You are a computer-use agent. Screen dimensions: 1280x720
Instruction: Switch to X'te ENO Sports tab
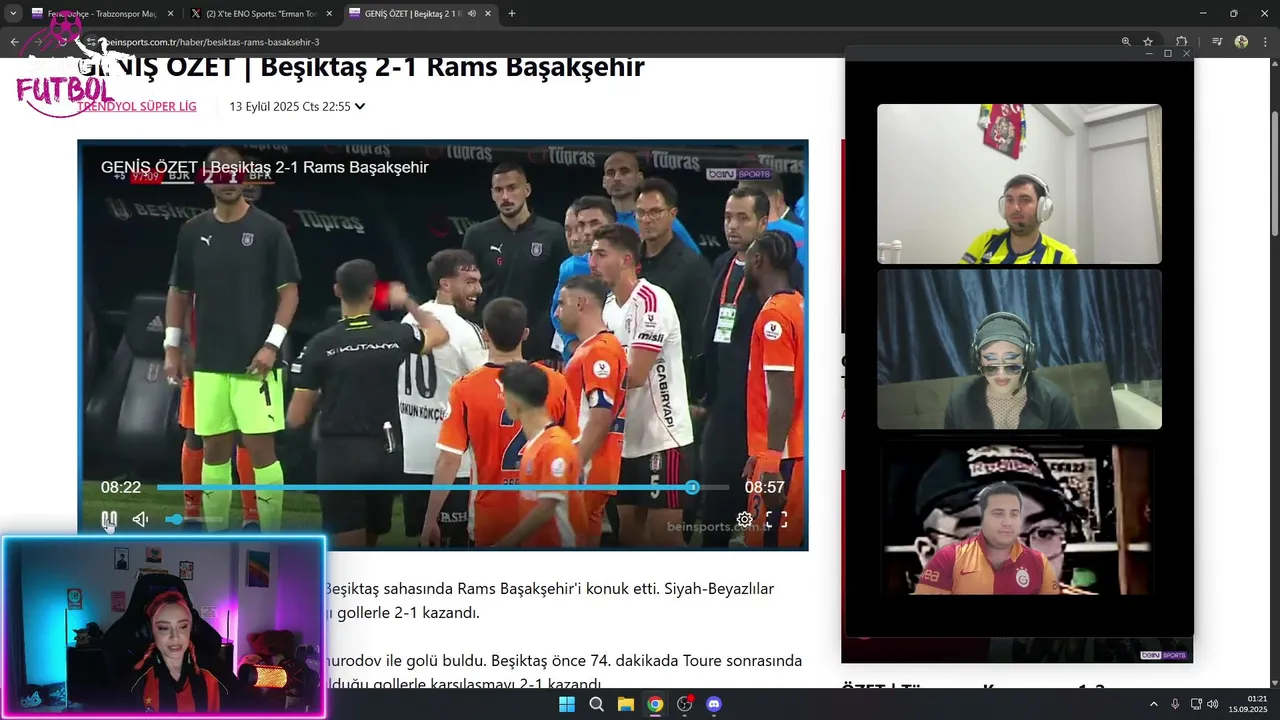(x=261, y=14)
